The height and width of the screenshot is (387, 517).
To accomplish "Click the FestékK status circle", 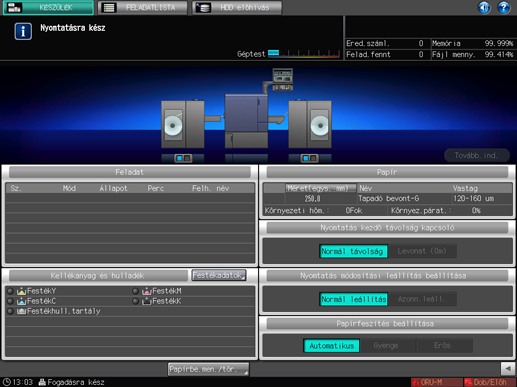I will pos(135,301).
